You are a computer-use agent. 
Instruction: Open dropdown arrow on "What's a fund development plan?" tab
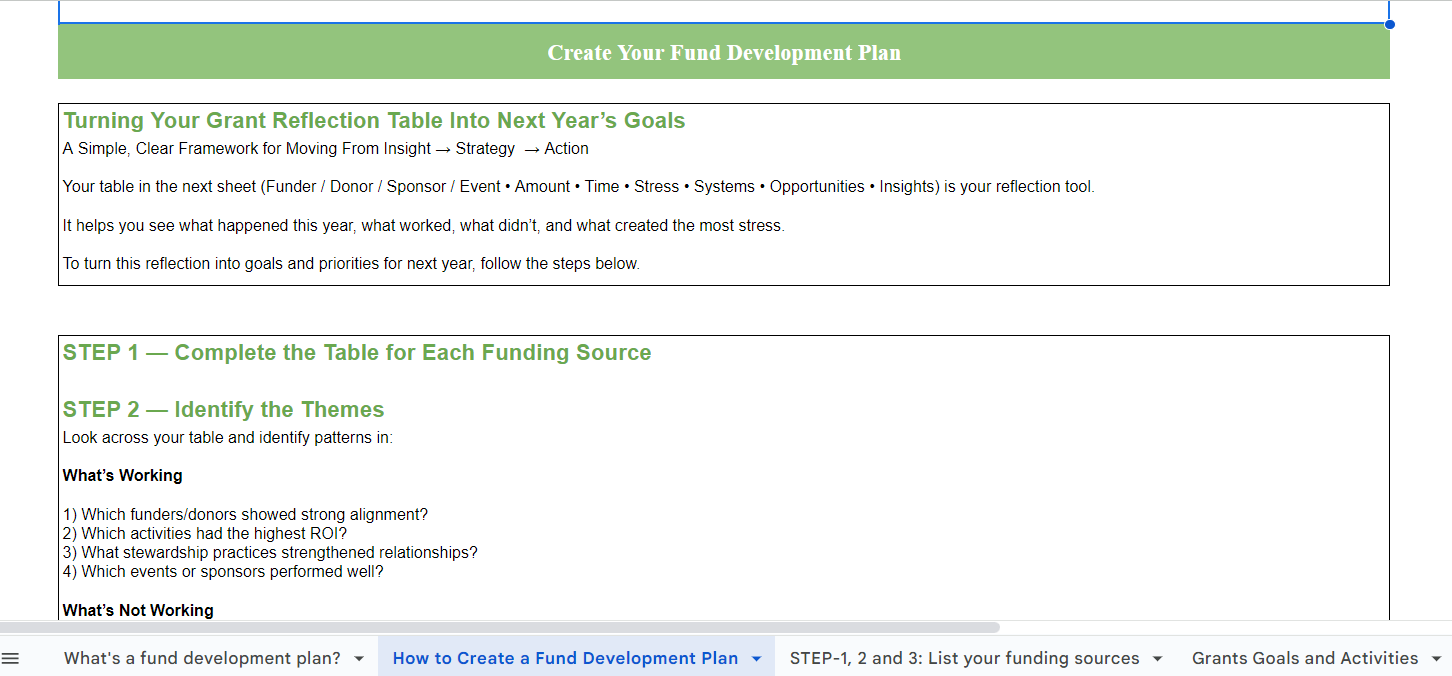(359, 659)
